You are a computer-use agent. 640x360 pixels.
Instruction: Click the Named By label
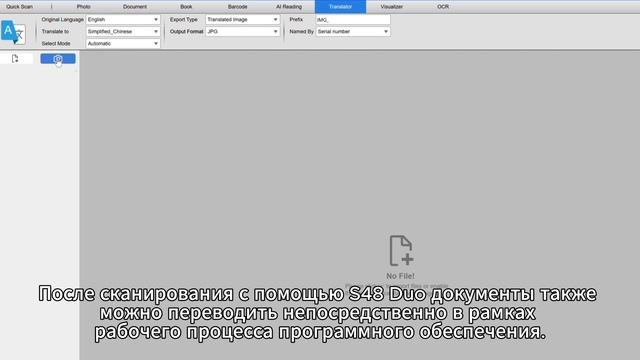[x=301, y=31]
